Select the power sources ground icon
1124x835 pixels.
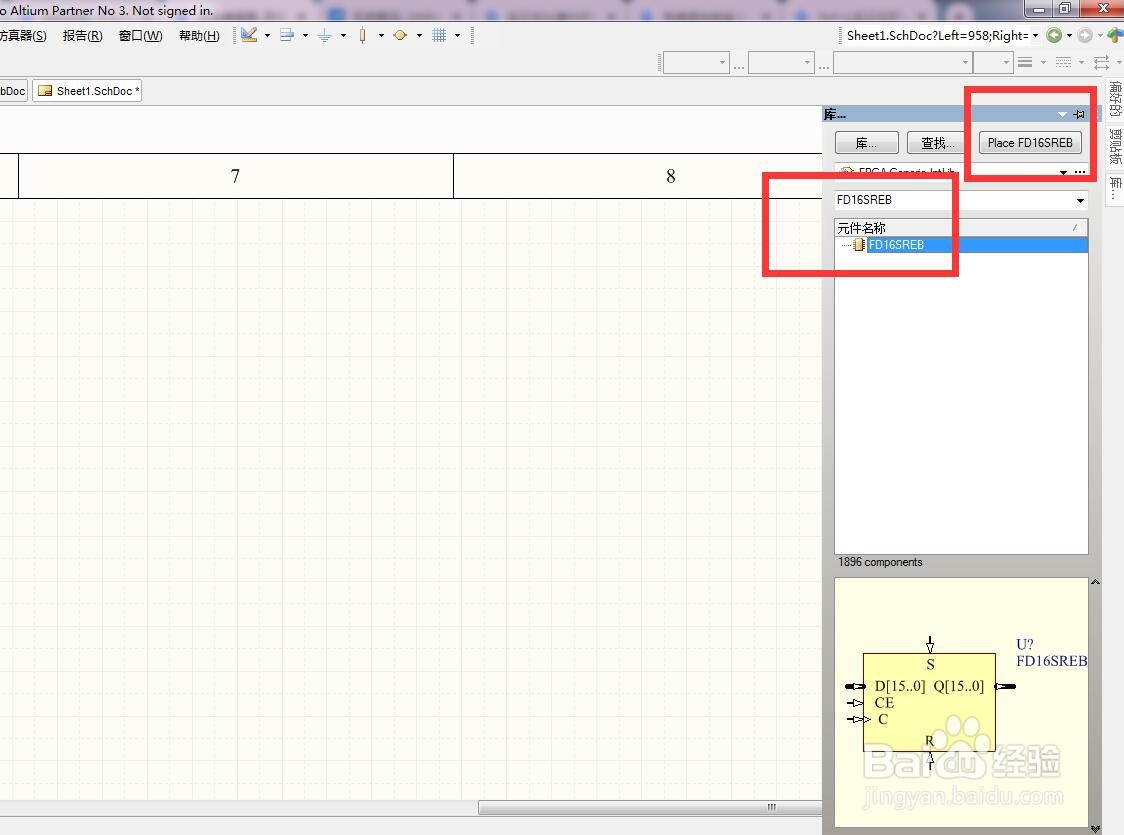click(325, 35)
